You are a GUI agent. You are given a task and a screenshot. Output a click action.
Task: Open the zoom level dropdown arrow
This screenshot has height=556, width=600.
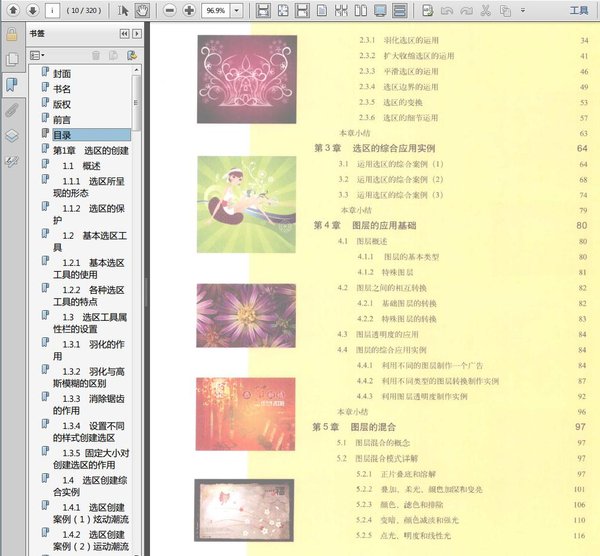237,10
